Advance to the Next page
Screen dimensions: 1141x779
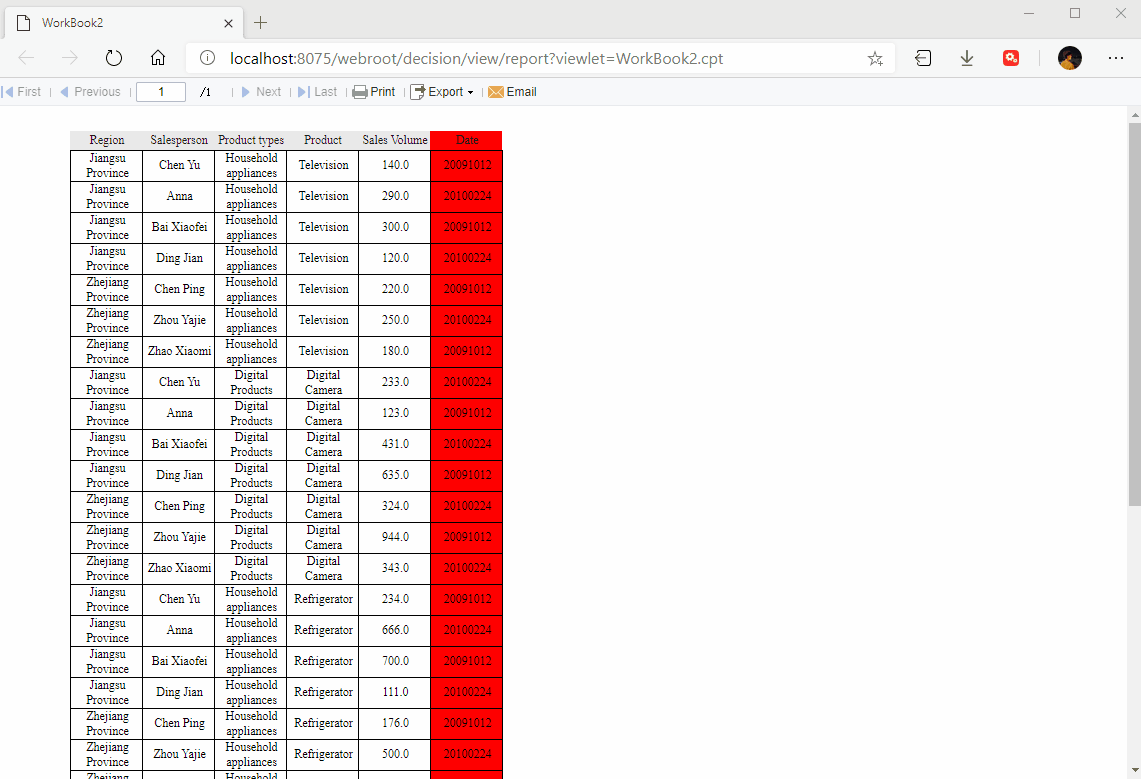pyautogui.click(x=262, y=91)
